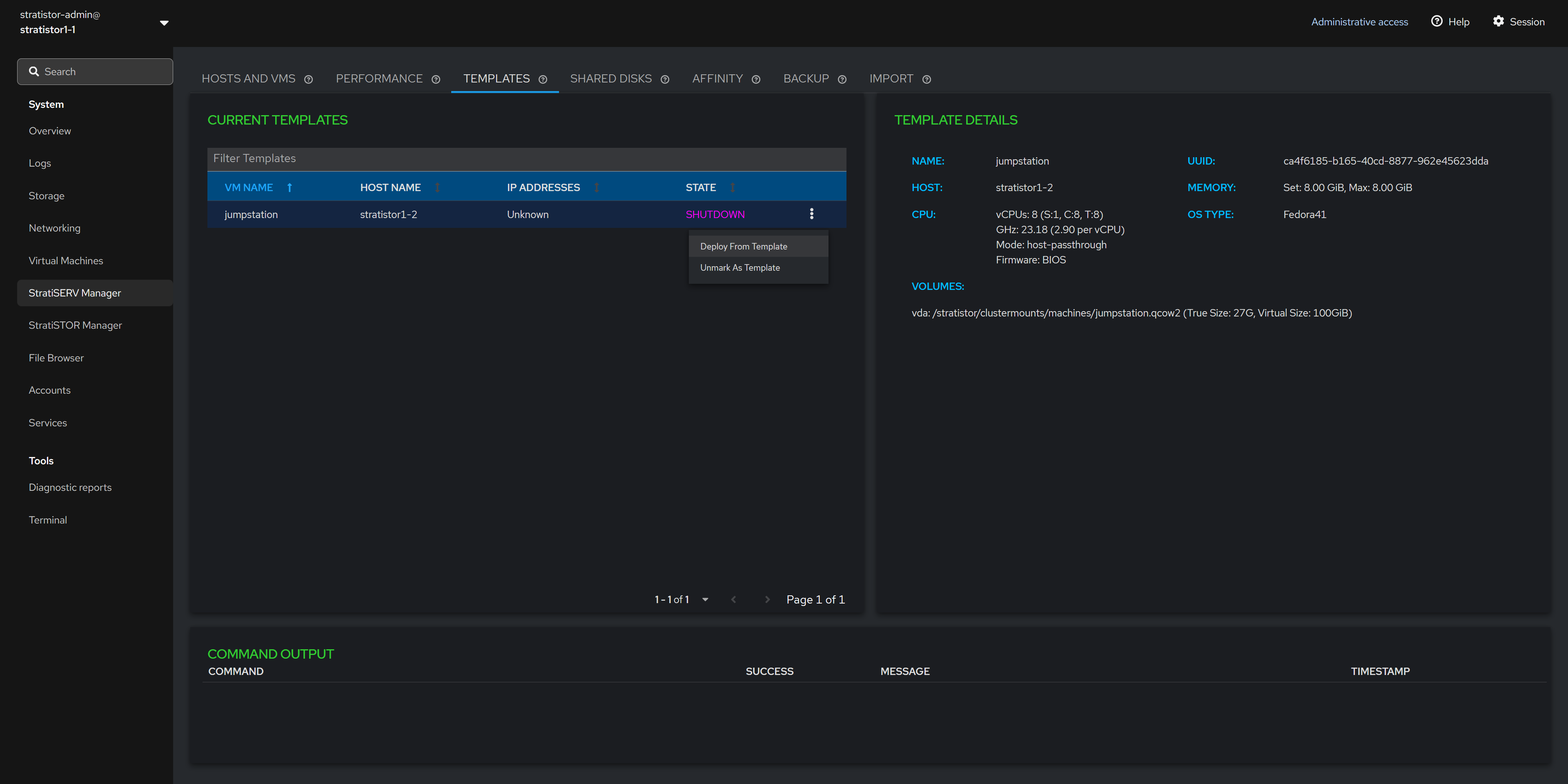
Task: Click the help icon next to BACKUP
Action: [842, 80]
